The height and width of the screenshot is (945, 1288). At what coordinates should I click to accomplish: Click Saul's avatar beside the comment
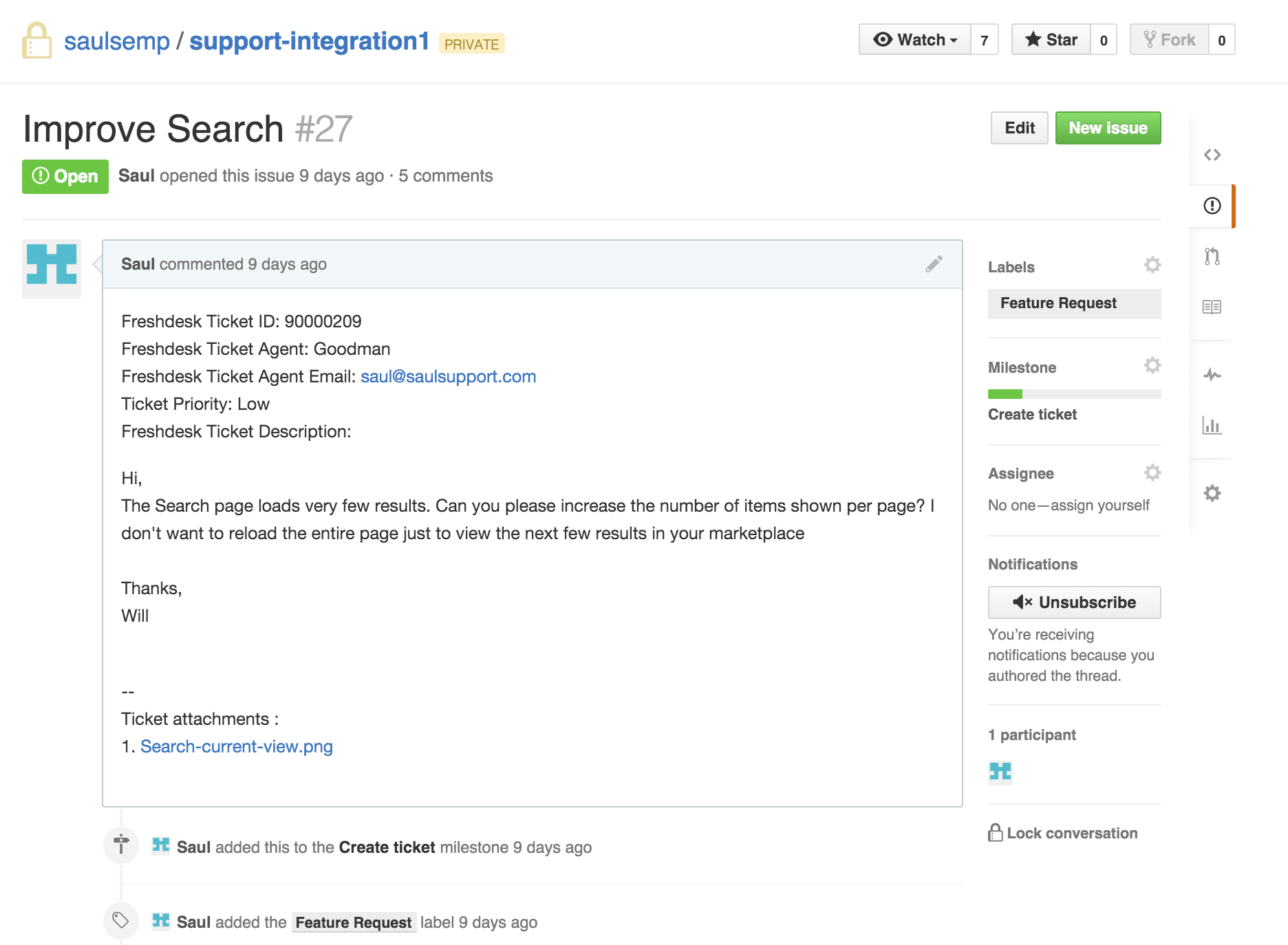click(52, 269)
